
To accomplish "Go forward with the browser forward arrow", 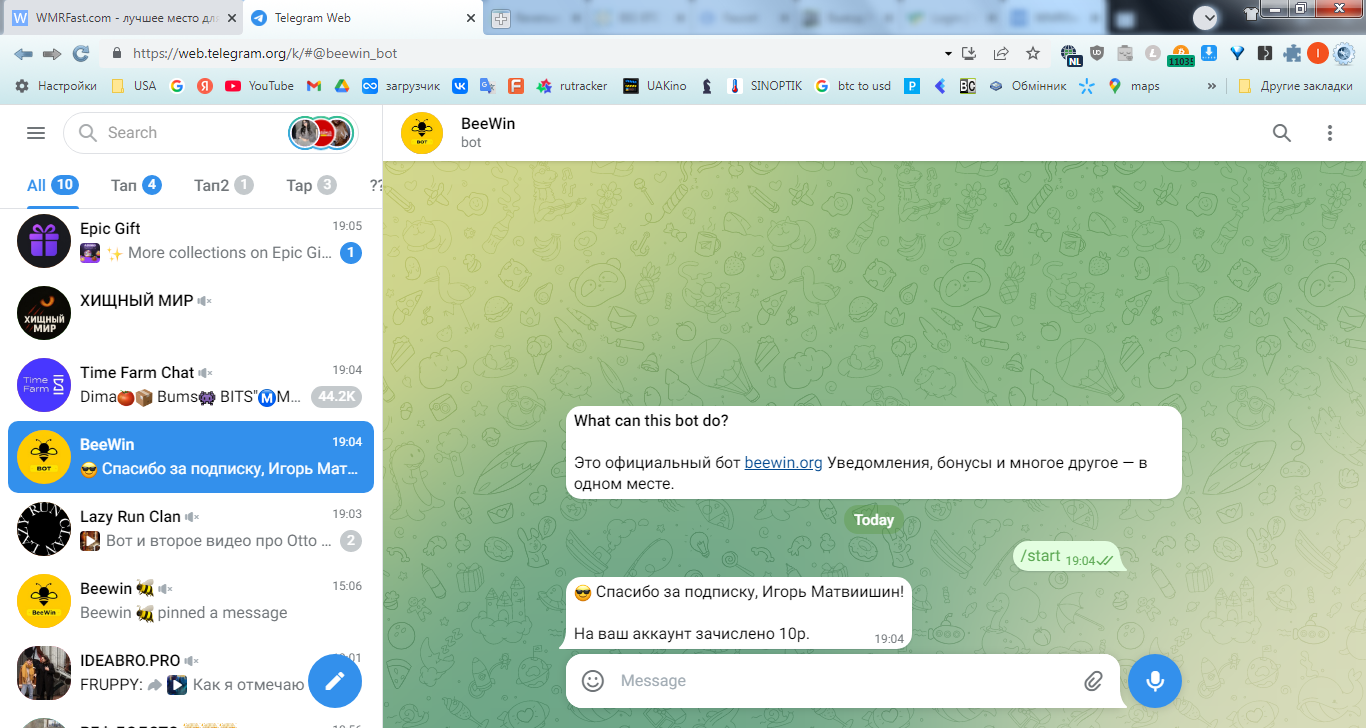I will tap(52, 53).
